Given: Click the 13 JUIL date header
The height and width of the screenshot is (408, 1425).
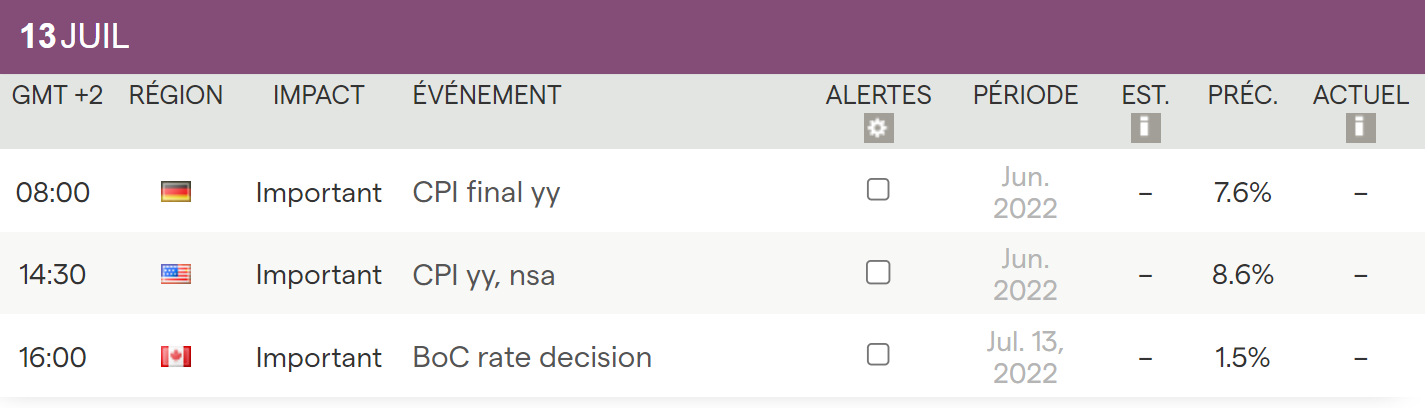Looking at the screenshot, I should [75, 37].
